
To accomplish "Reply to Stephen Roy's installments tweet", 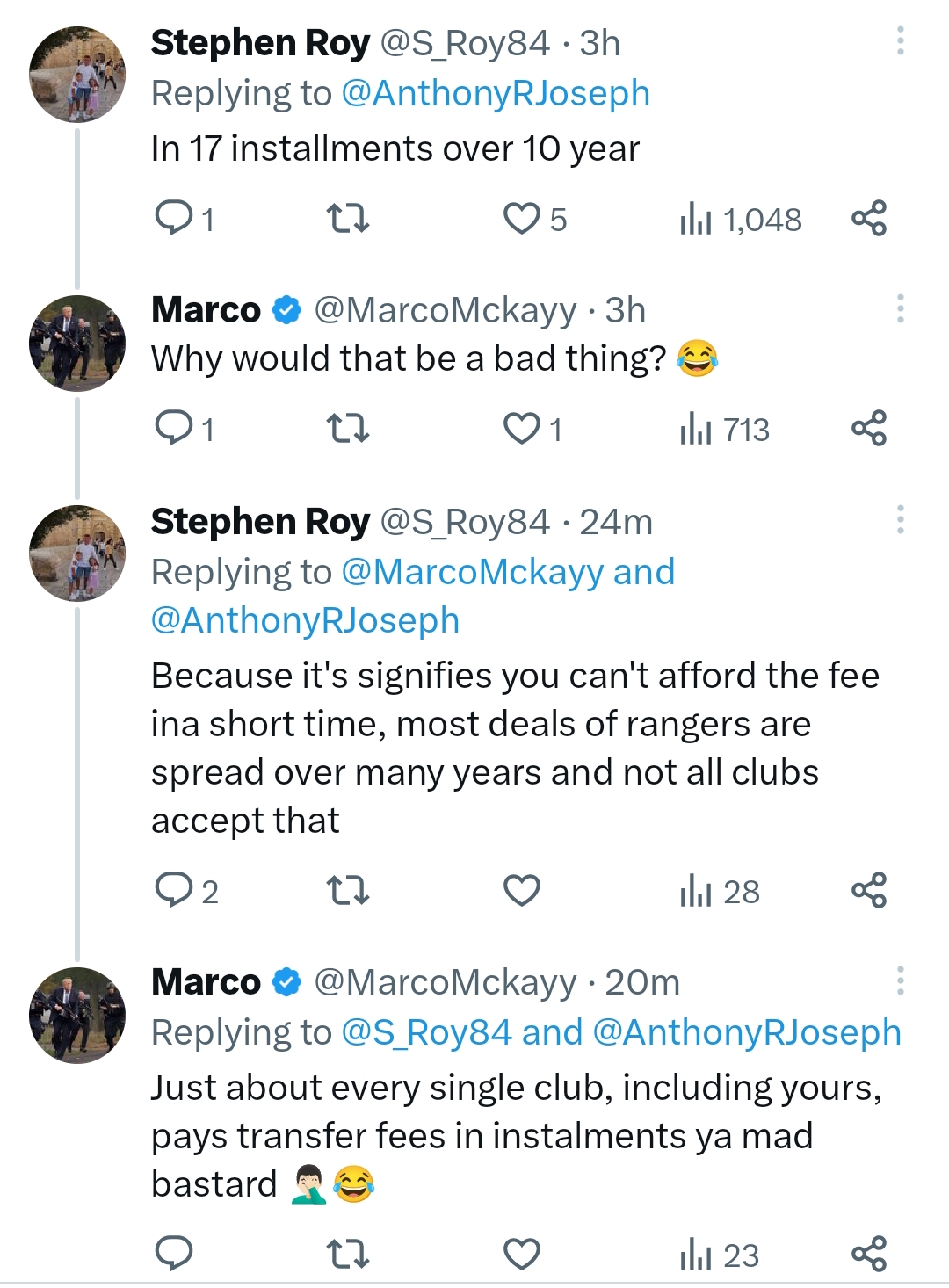I will point(174,218).
